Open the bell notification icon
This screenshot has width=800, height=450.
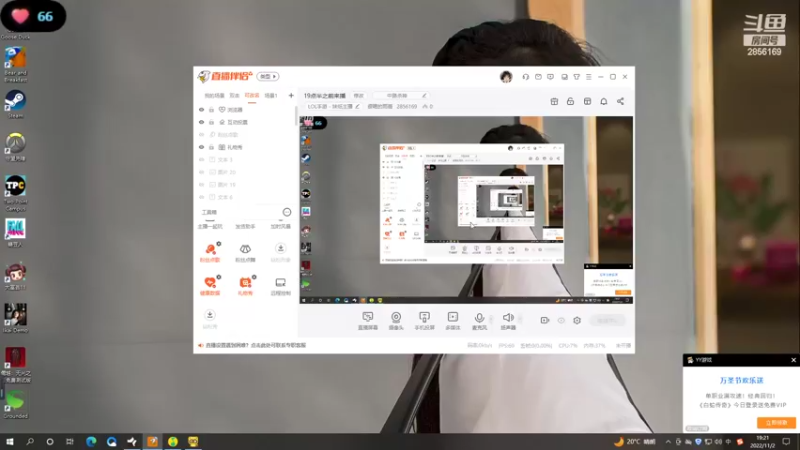point(604,101)
